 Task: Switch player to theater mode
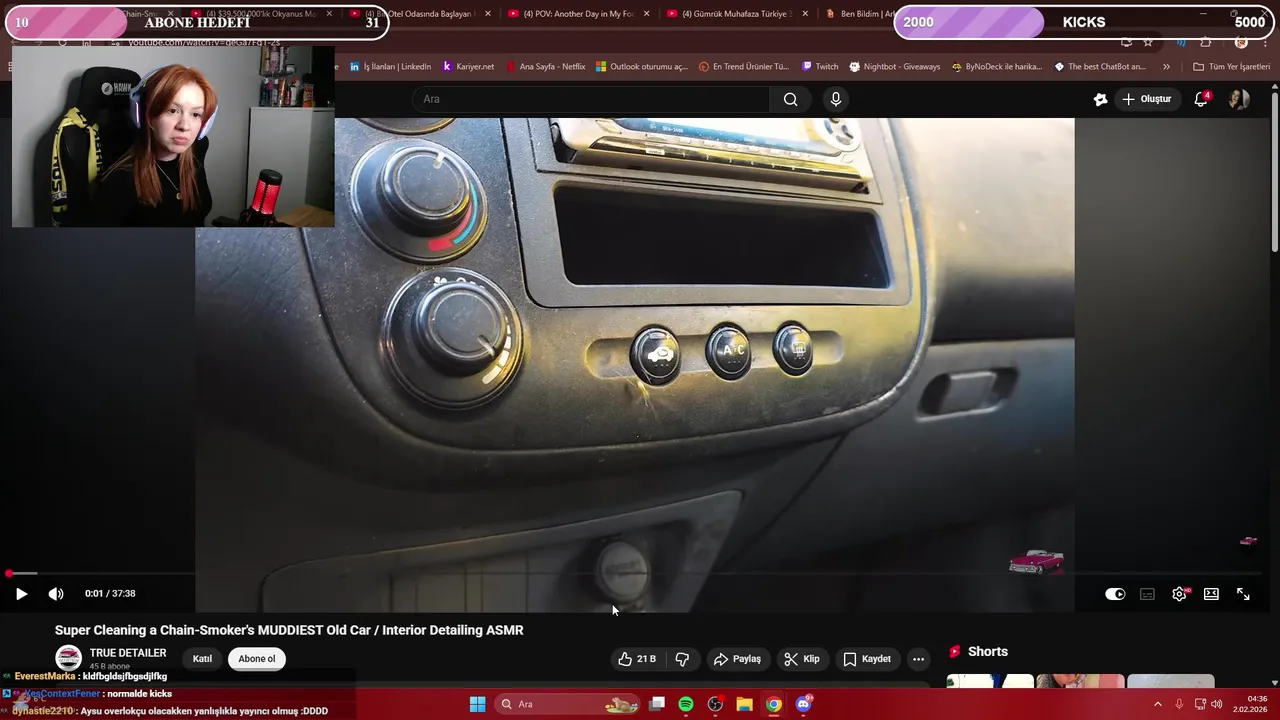click(1211, 594)
